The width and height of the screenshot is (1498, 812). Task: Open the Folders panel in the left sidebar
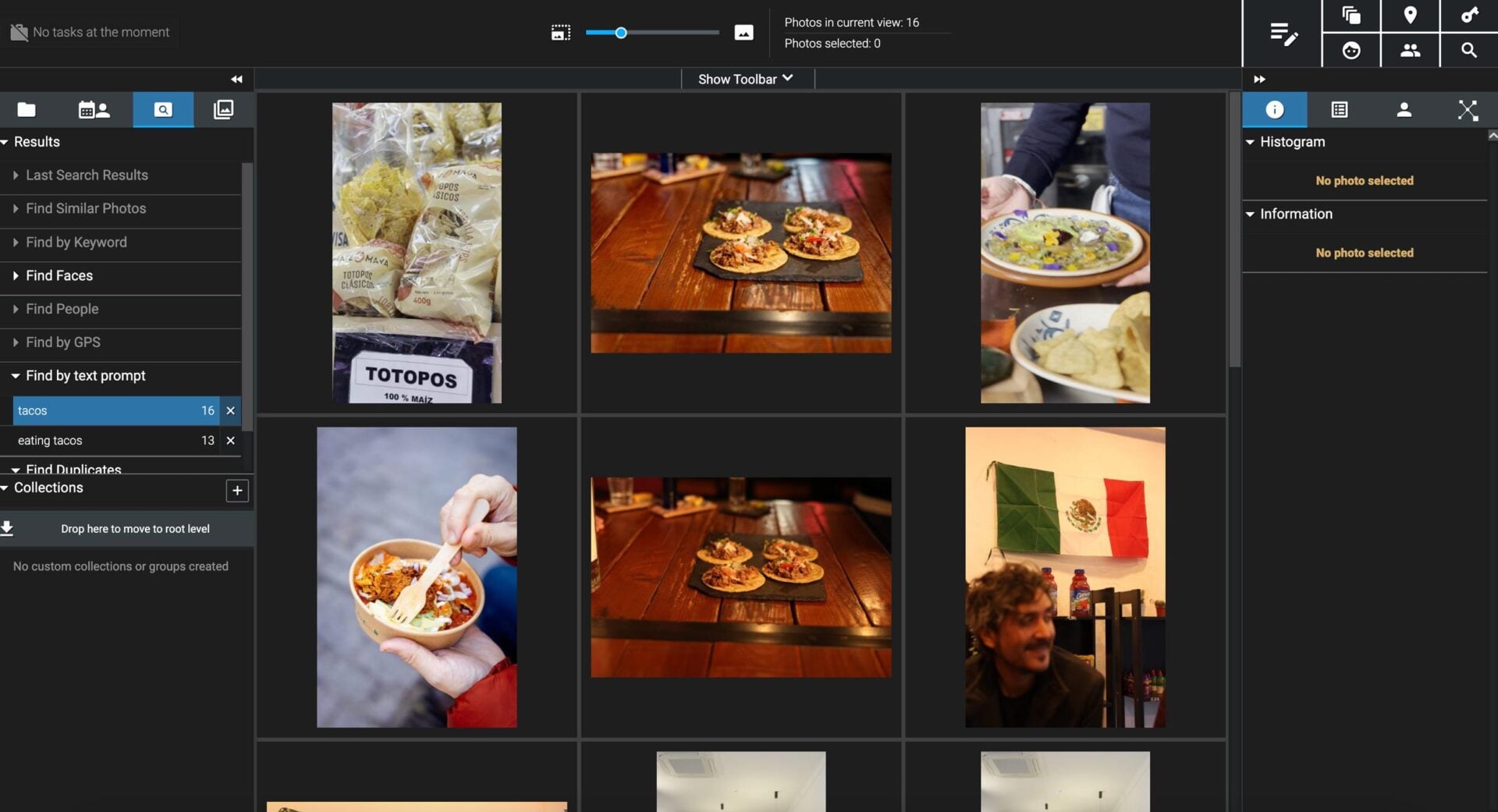click(x=26, y=109)
